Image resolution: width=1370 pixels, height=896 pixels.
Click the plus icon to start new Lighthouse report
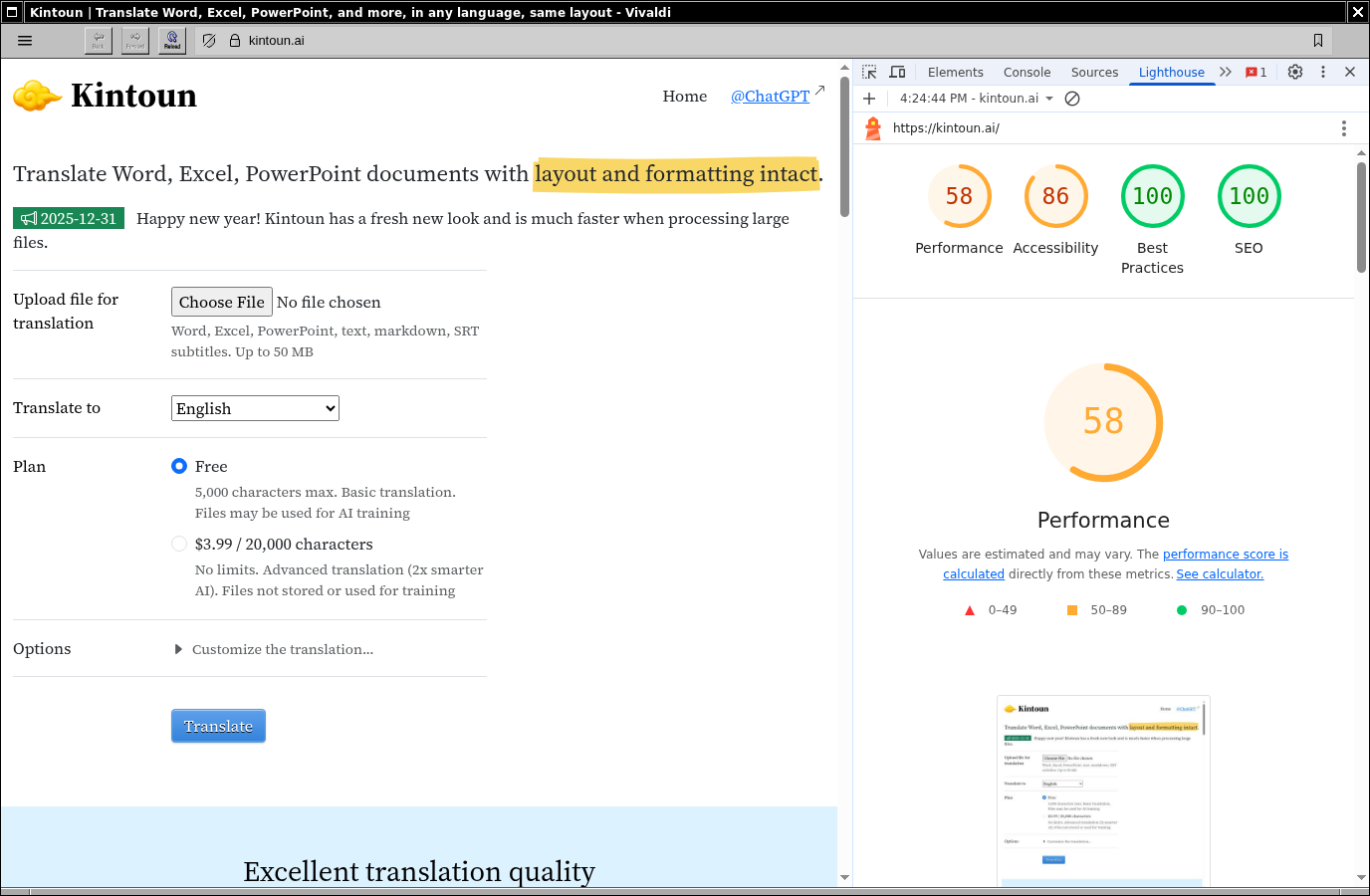[x=869, y=99]
